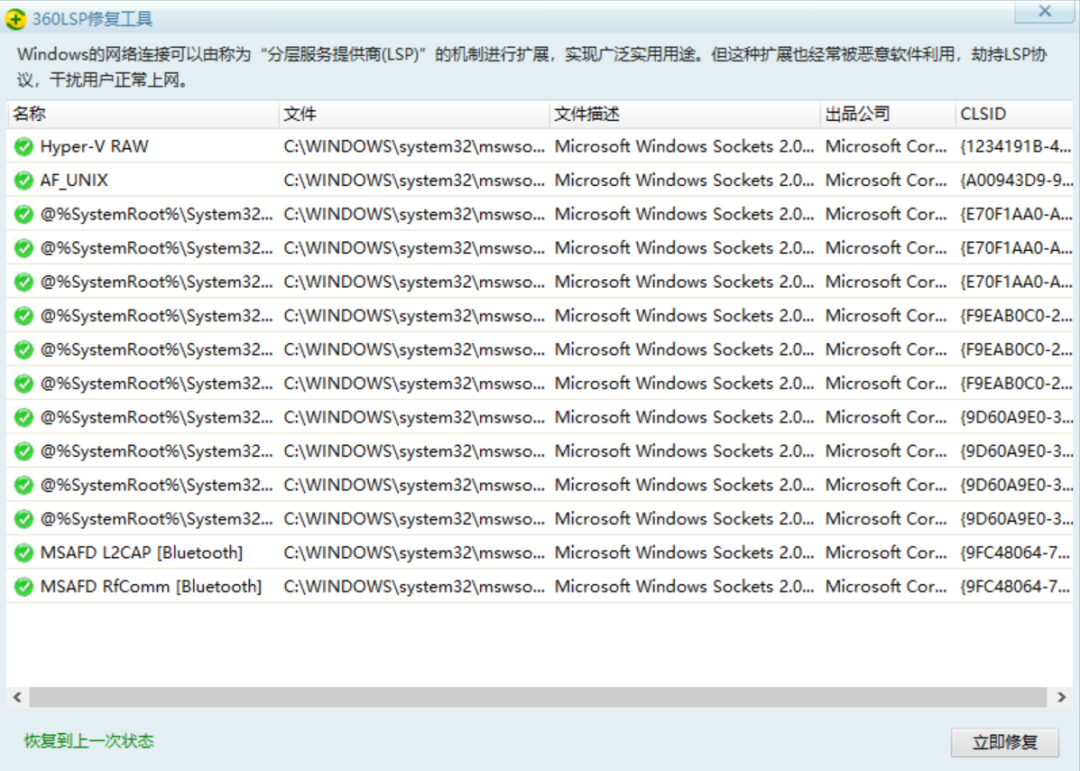Viewport: 1080px width, 771px height.
Task: Click the file path cell in the AF_UNIX row
Action: click(414, 181)
